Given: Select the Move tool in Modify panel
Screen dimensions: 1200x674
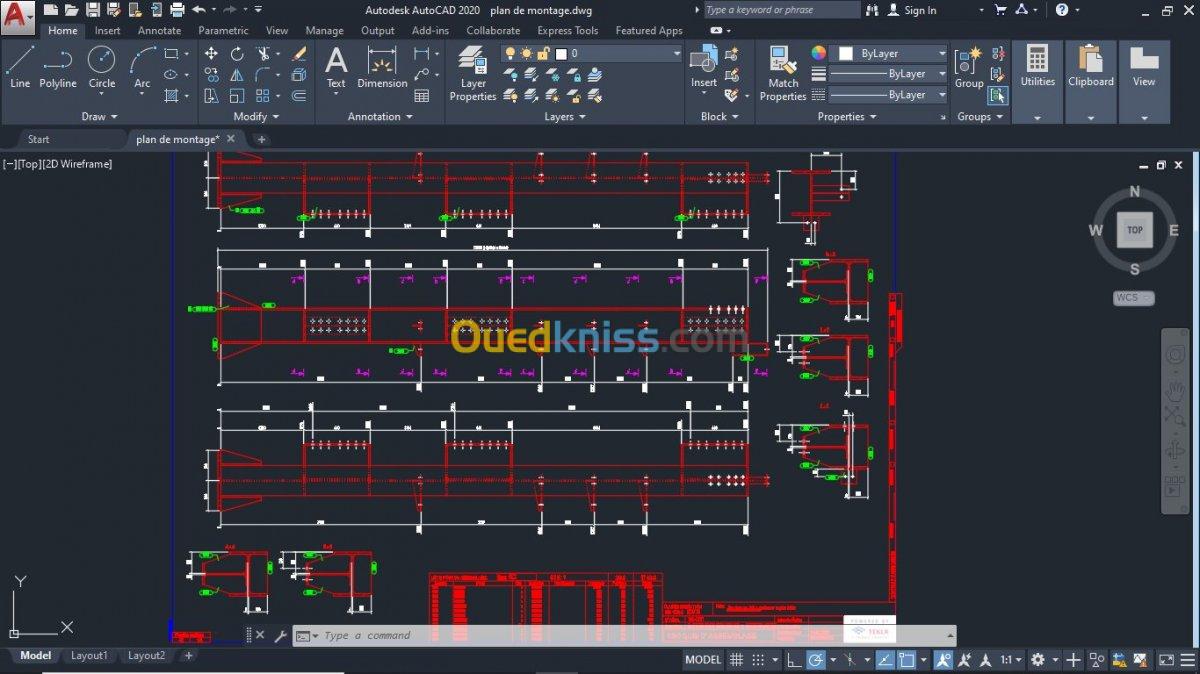Looking at the screenshot, I should (x=211, y=54).
